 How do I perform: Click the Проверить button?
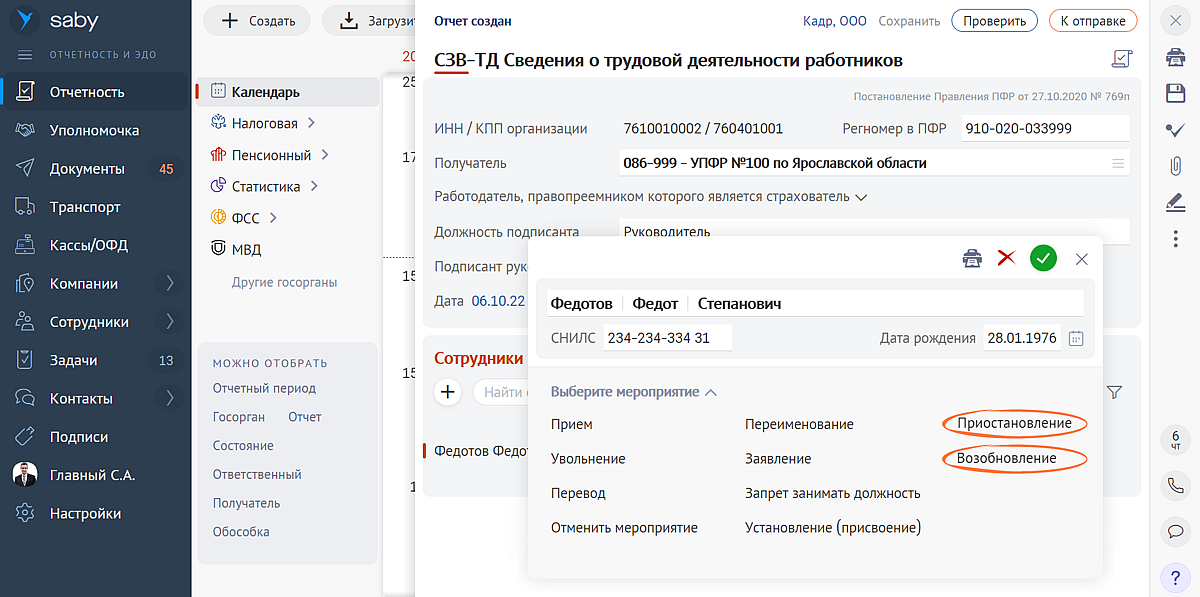[994, 21]
